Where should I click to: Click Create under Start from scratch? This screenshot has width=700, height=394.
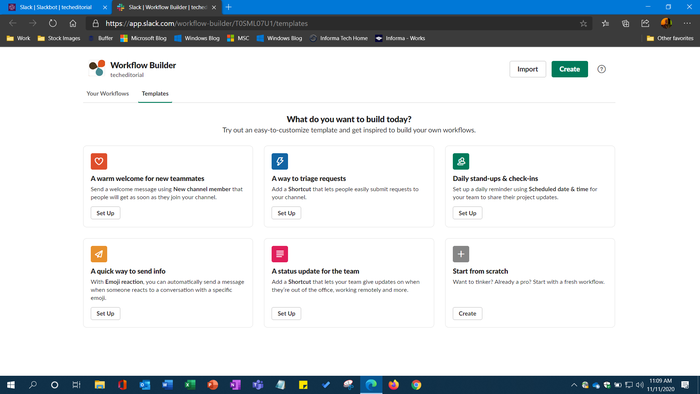467,313
